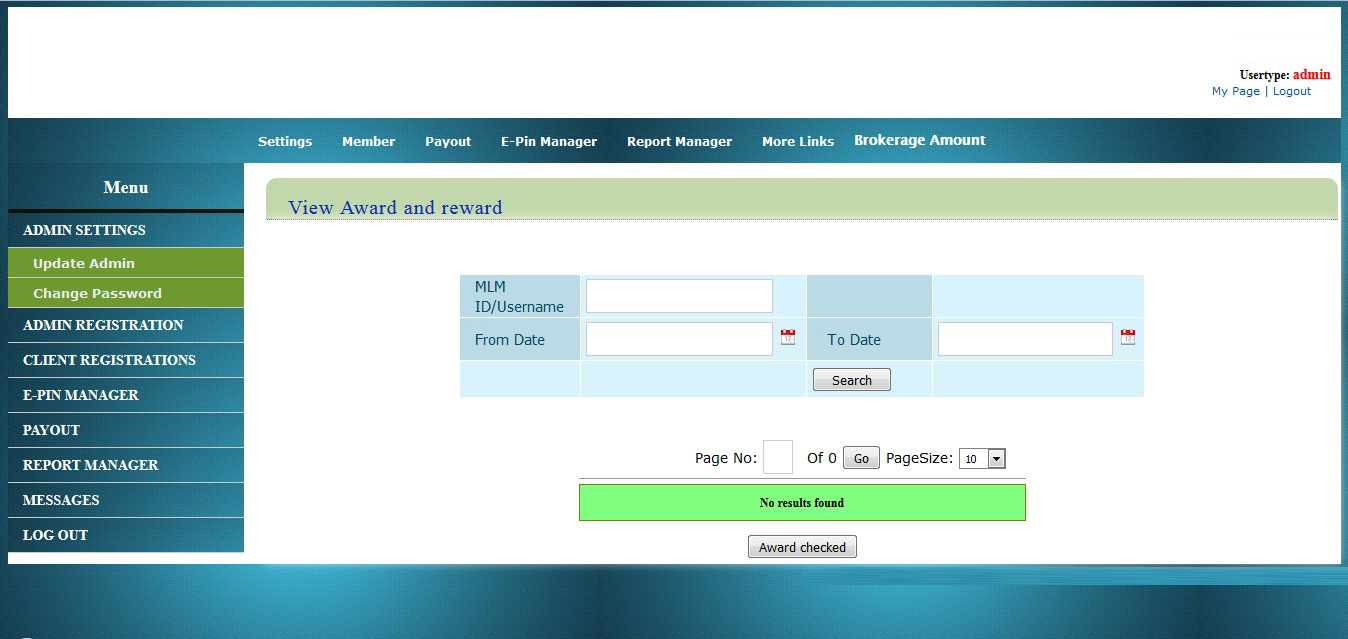Open the Settings menu in top navigation
The width and height of the screenshot is (1348, 639).
(285, 142)
